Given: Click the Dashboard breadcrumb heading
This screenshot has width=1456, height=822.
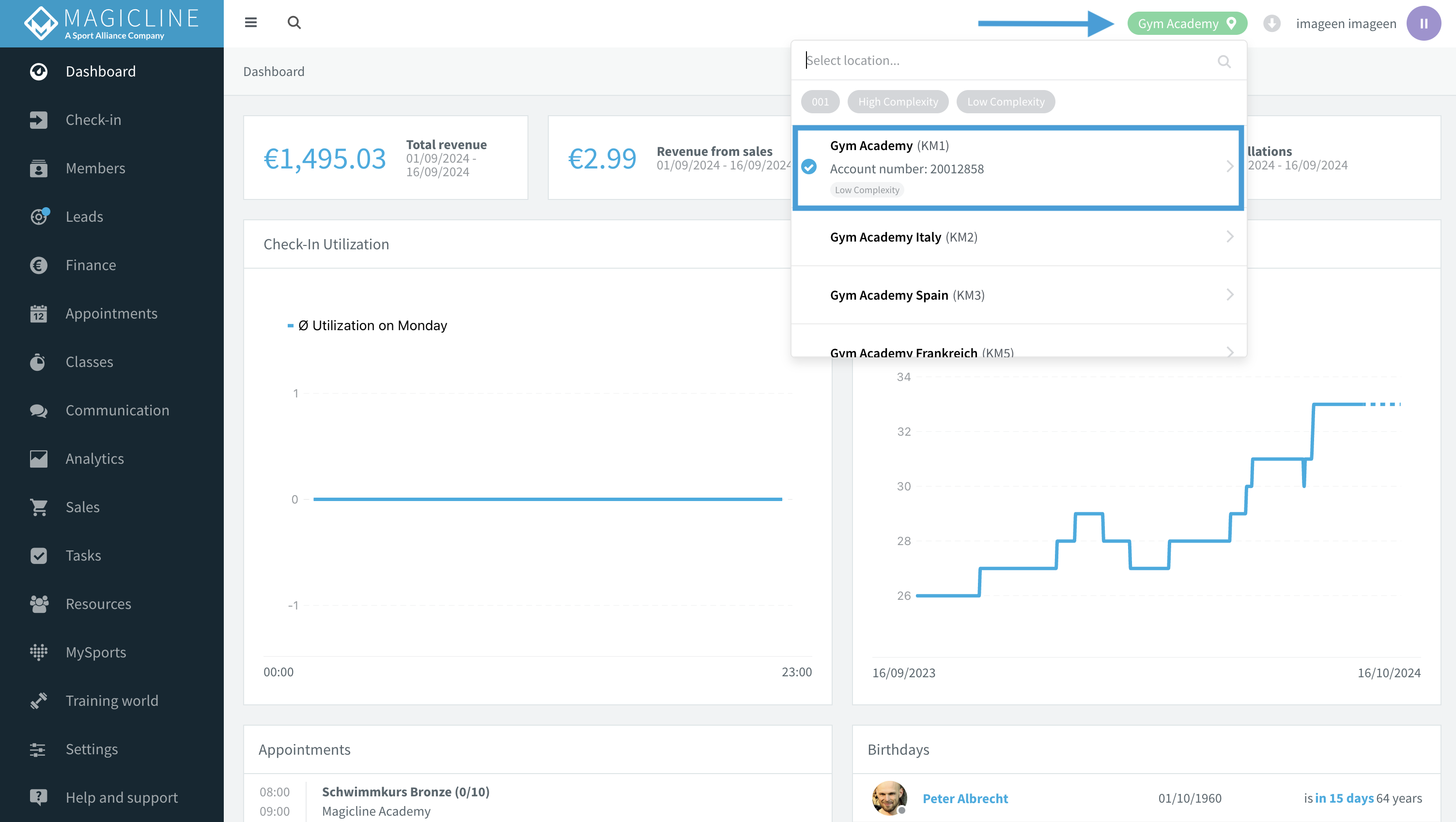Looking at the screenshot, I should [274, 72].
